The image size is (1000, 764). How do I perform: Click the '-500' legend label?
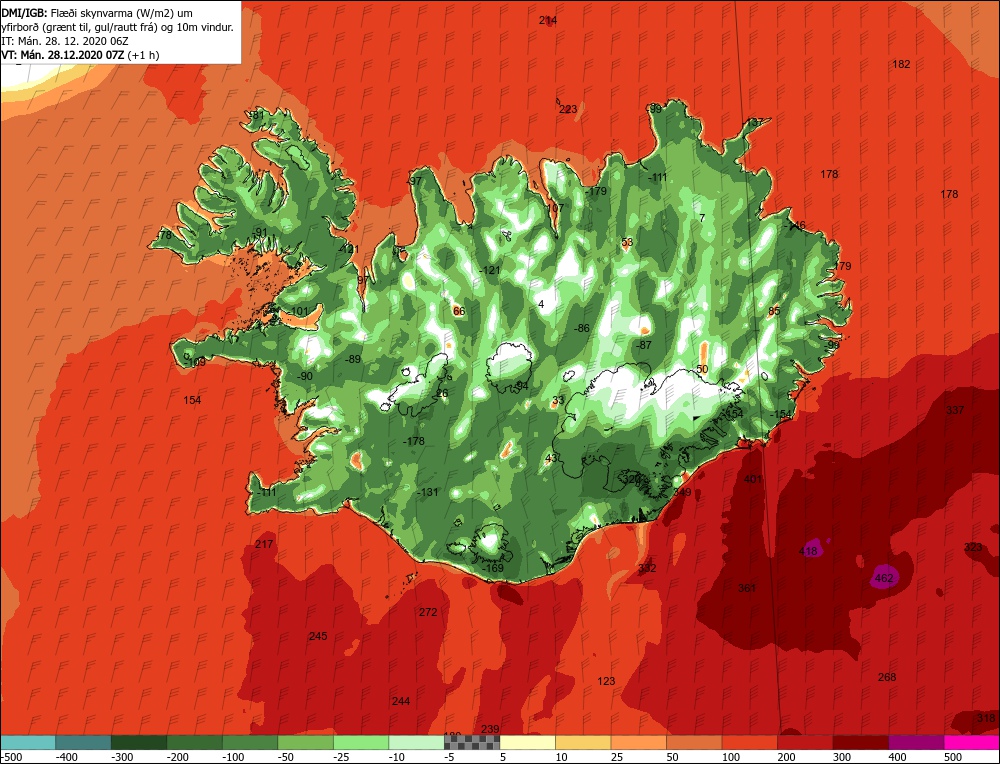(x=10, y=757)
